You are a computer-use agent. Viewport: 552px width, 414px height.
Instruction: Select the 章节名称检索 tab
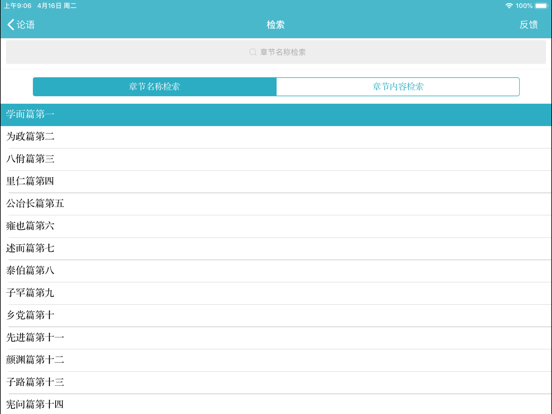click(x=155, y=87)
